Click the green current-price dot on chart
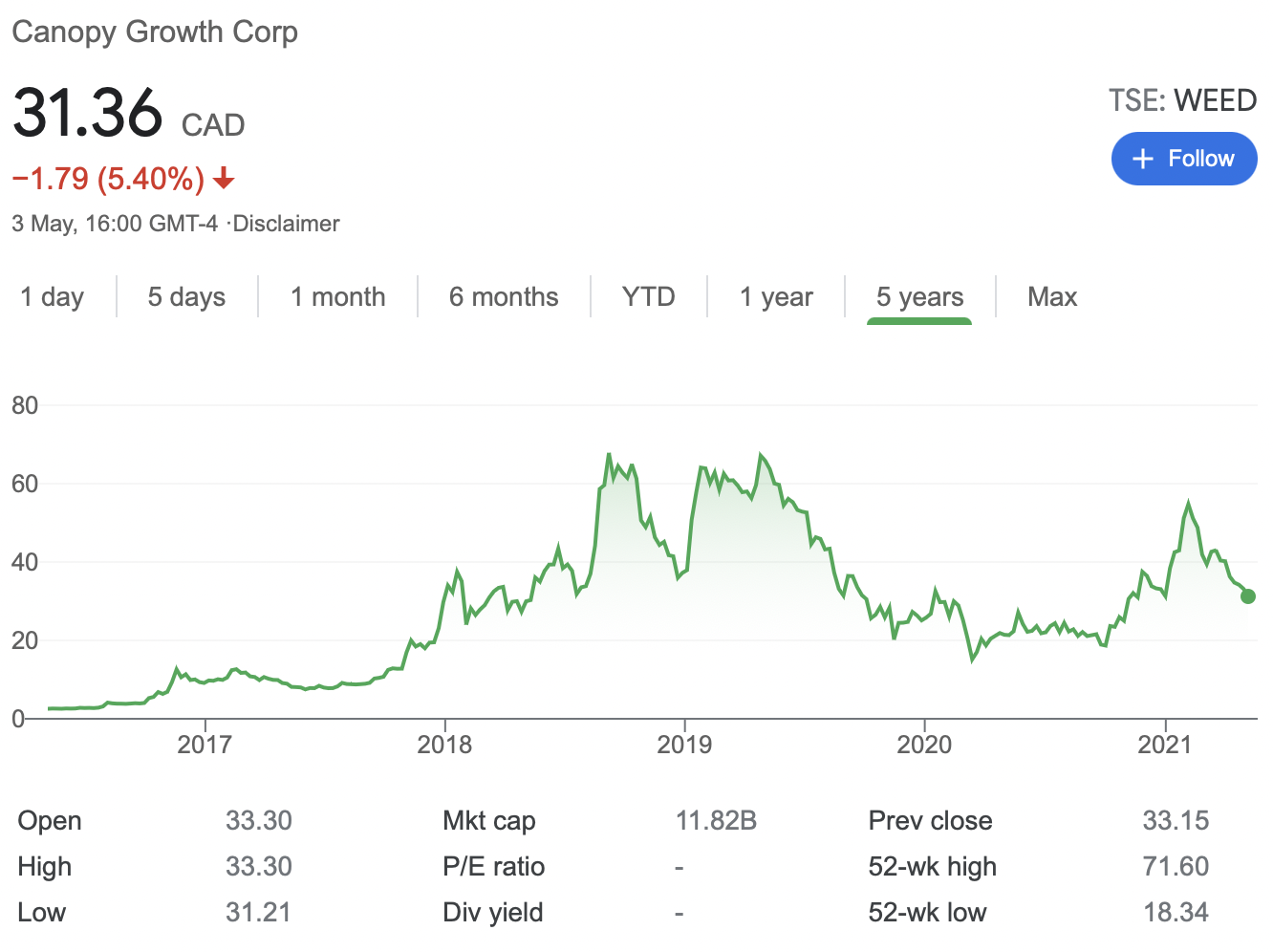Viewport: 1273px width, 952px height. point(1247,596)
